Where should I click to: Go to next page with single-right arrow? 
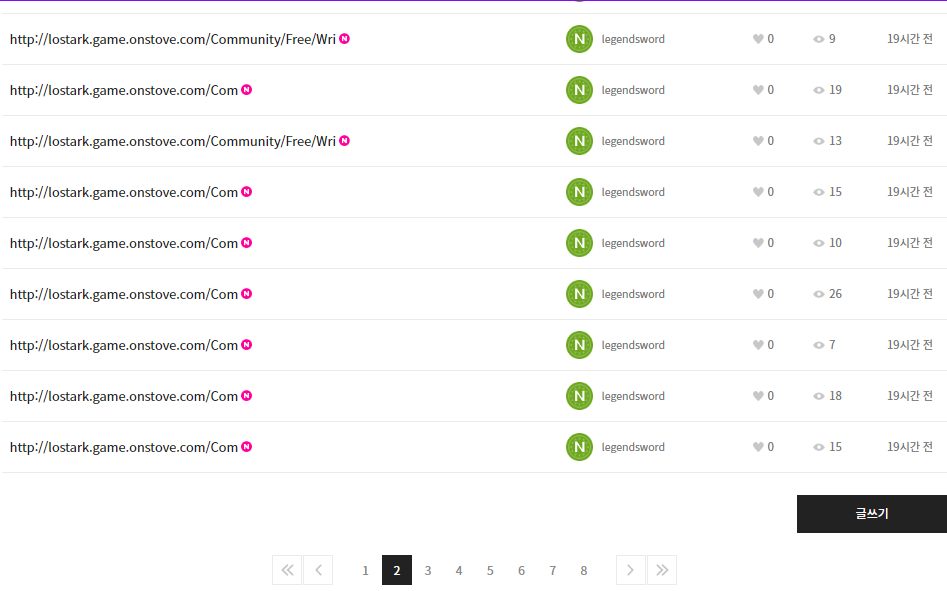630,570
